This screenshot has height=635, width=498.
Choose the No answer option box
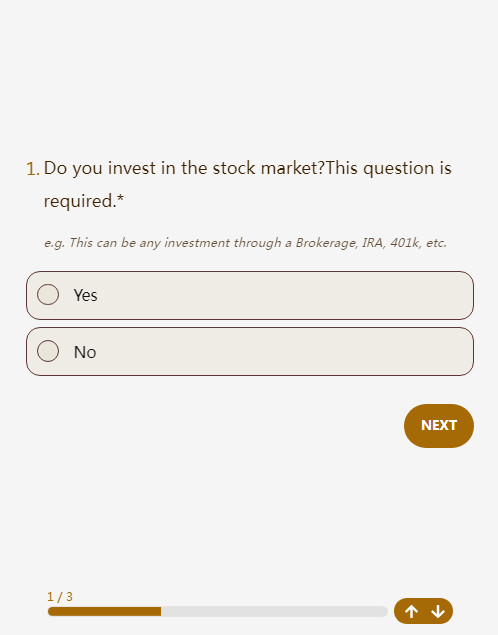point(250,352)
